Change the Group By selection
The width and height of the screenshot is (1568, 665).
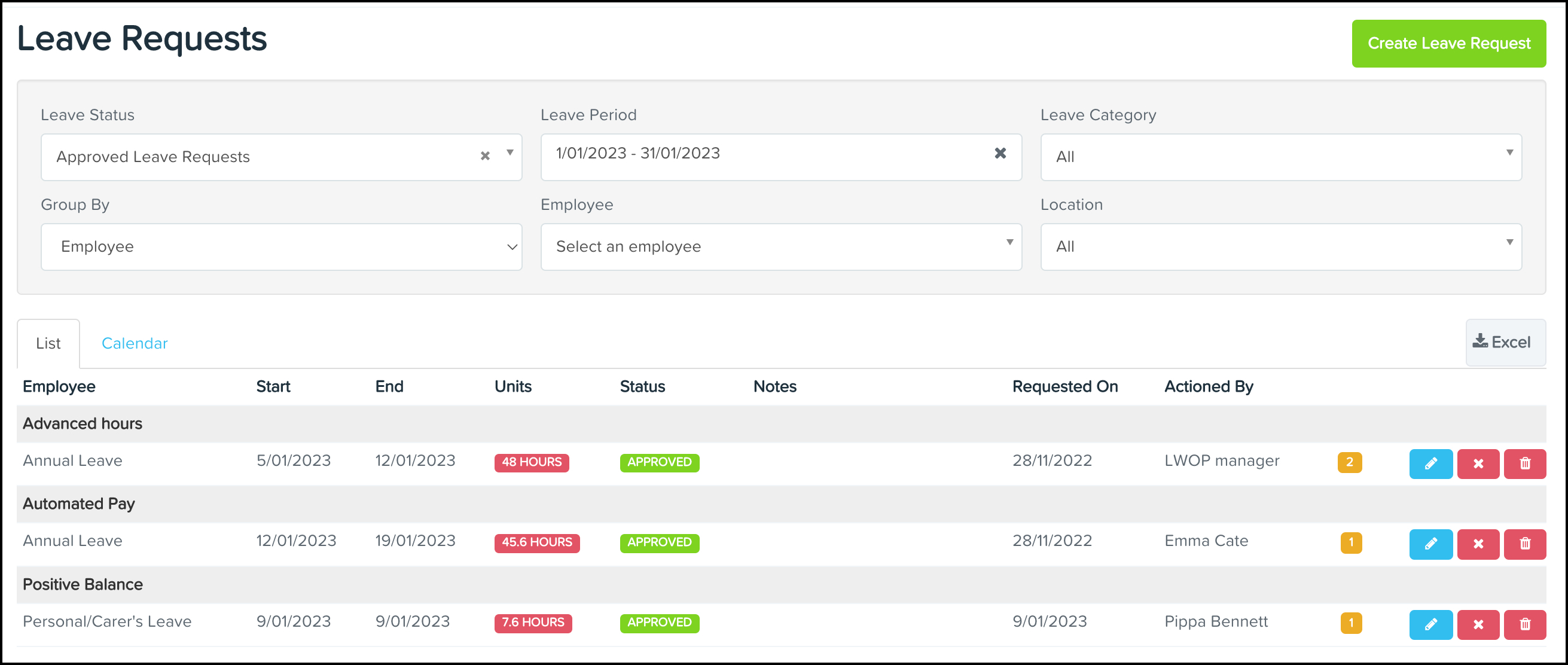pyautogui.click(x=281, y=246)
